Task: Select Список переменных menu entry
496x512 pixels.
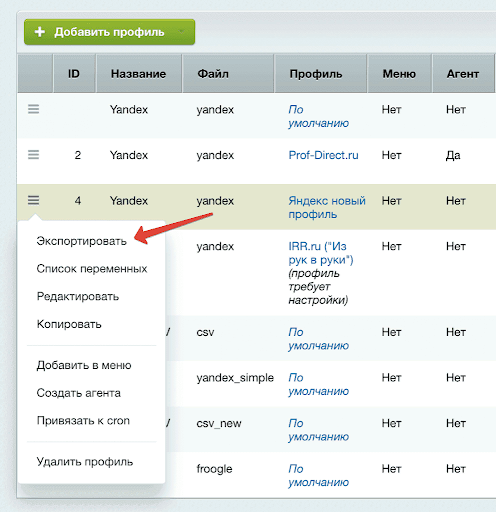Action: coord(92,269)
